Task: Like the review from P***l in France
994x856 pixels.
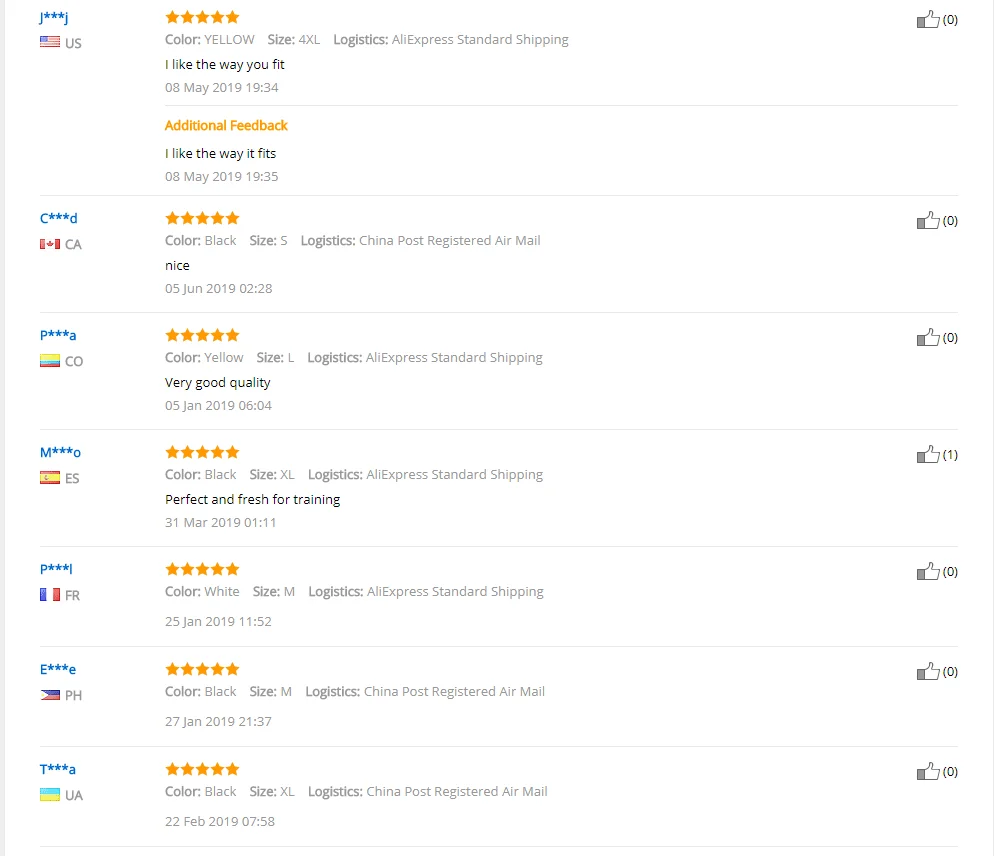Action: tap(927, 572)
